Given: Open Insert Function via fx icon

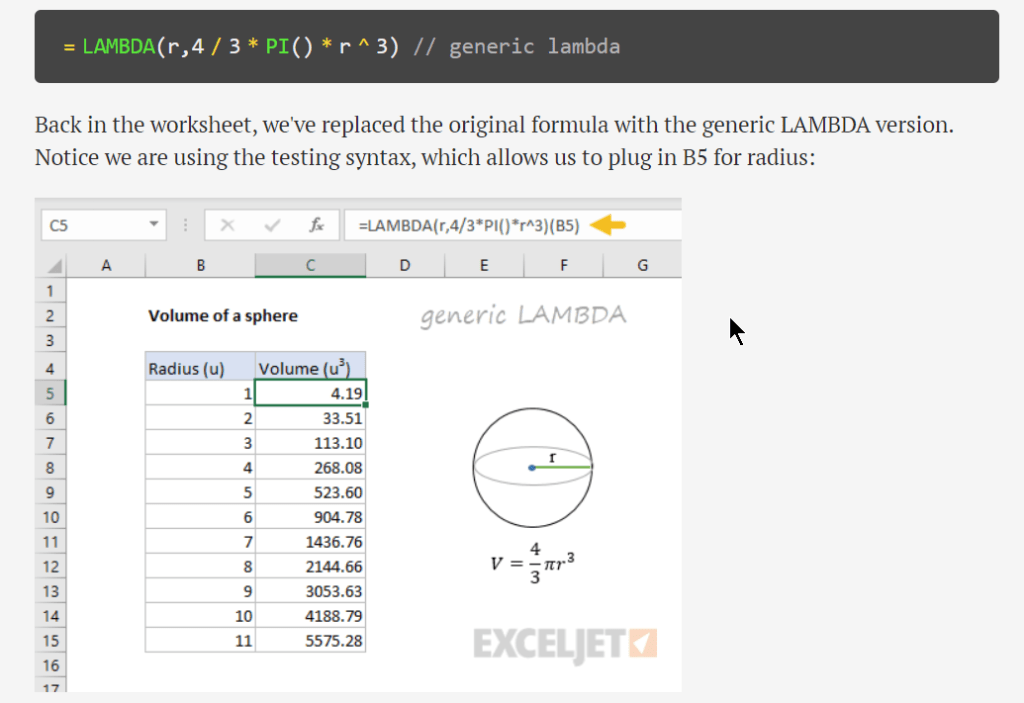Looking at the screenshot, I should click(316, 226).
